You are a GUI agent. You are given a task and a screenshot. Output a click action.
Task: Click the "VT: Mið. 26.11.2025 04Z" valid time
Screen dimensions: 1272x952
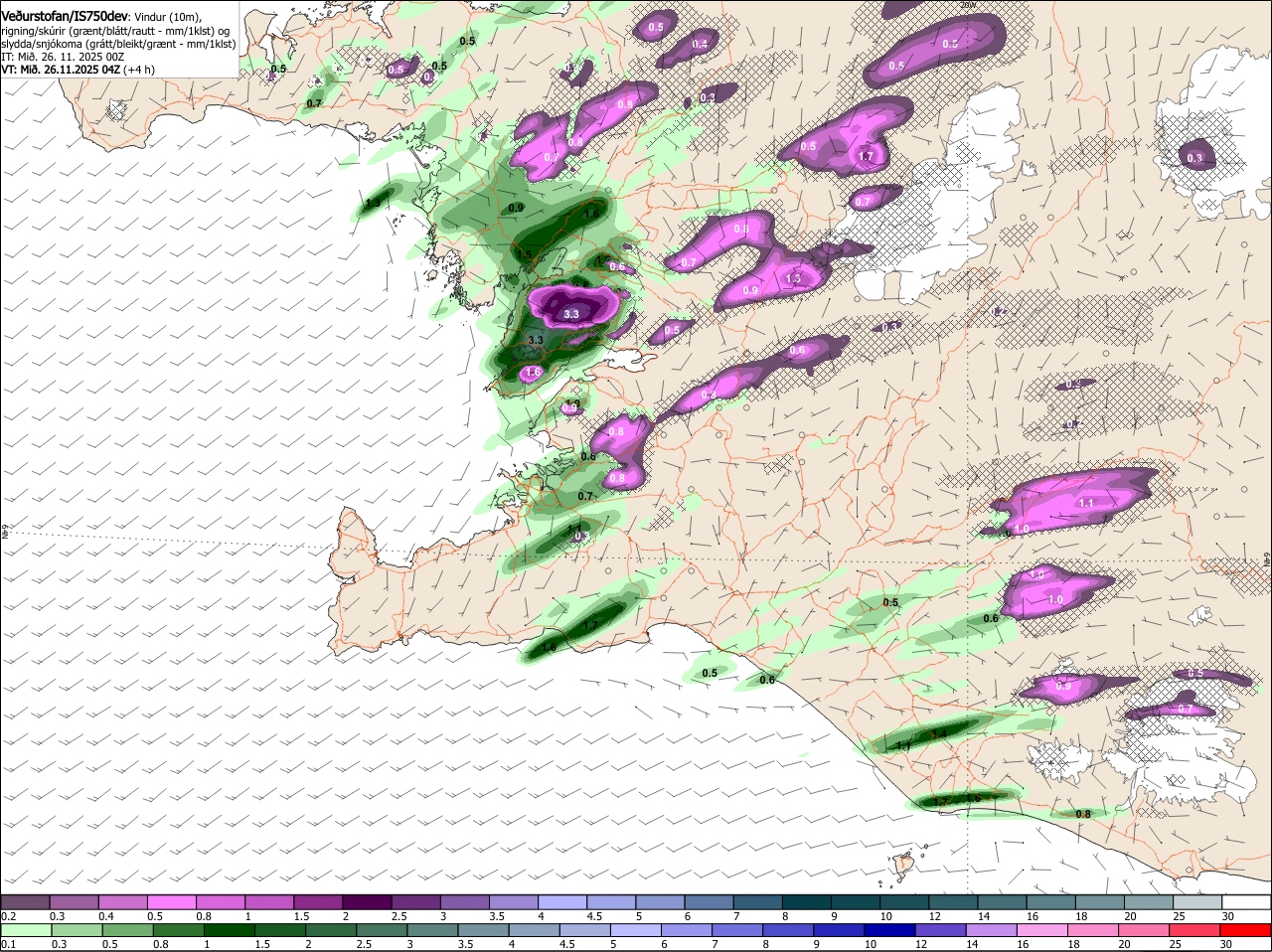coord(62,70)
